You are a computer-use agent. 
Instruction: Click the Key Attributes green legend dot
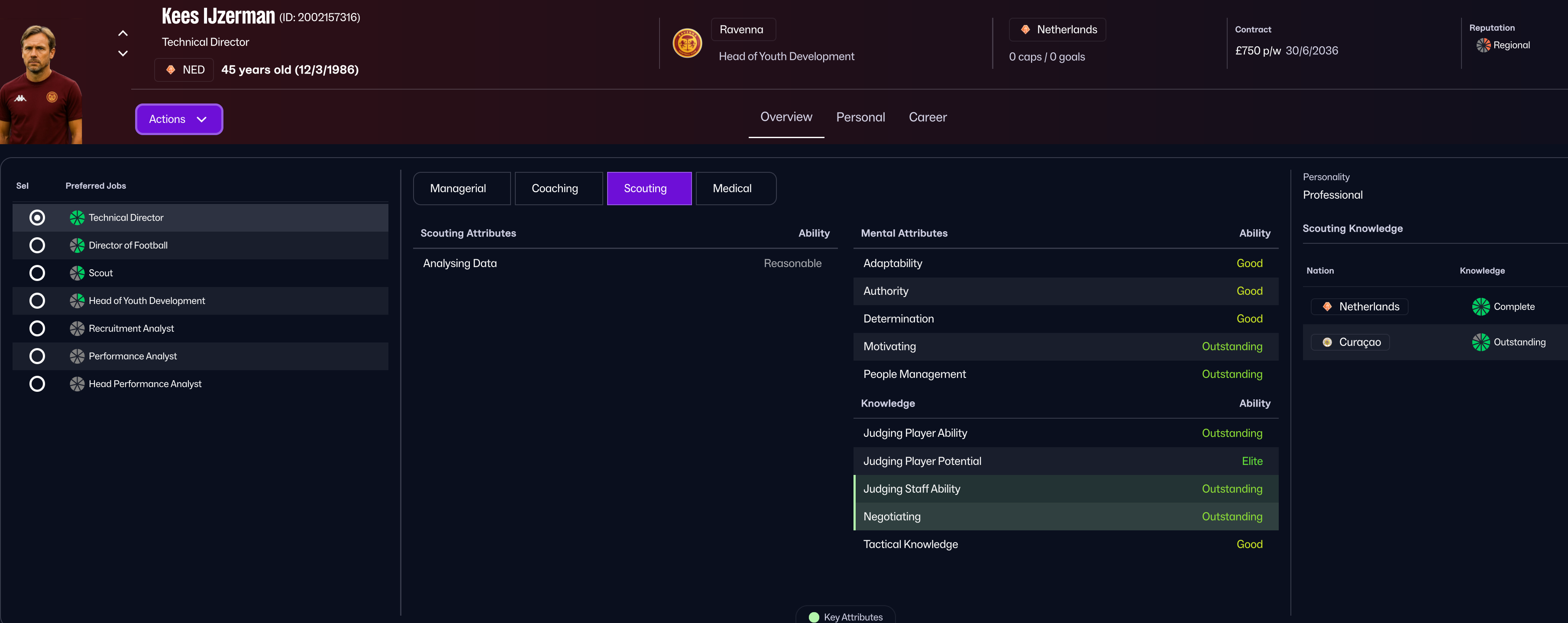pyautogui.click(x=814, y=617)
